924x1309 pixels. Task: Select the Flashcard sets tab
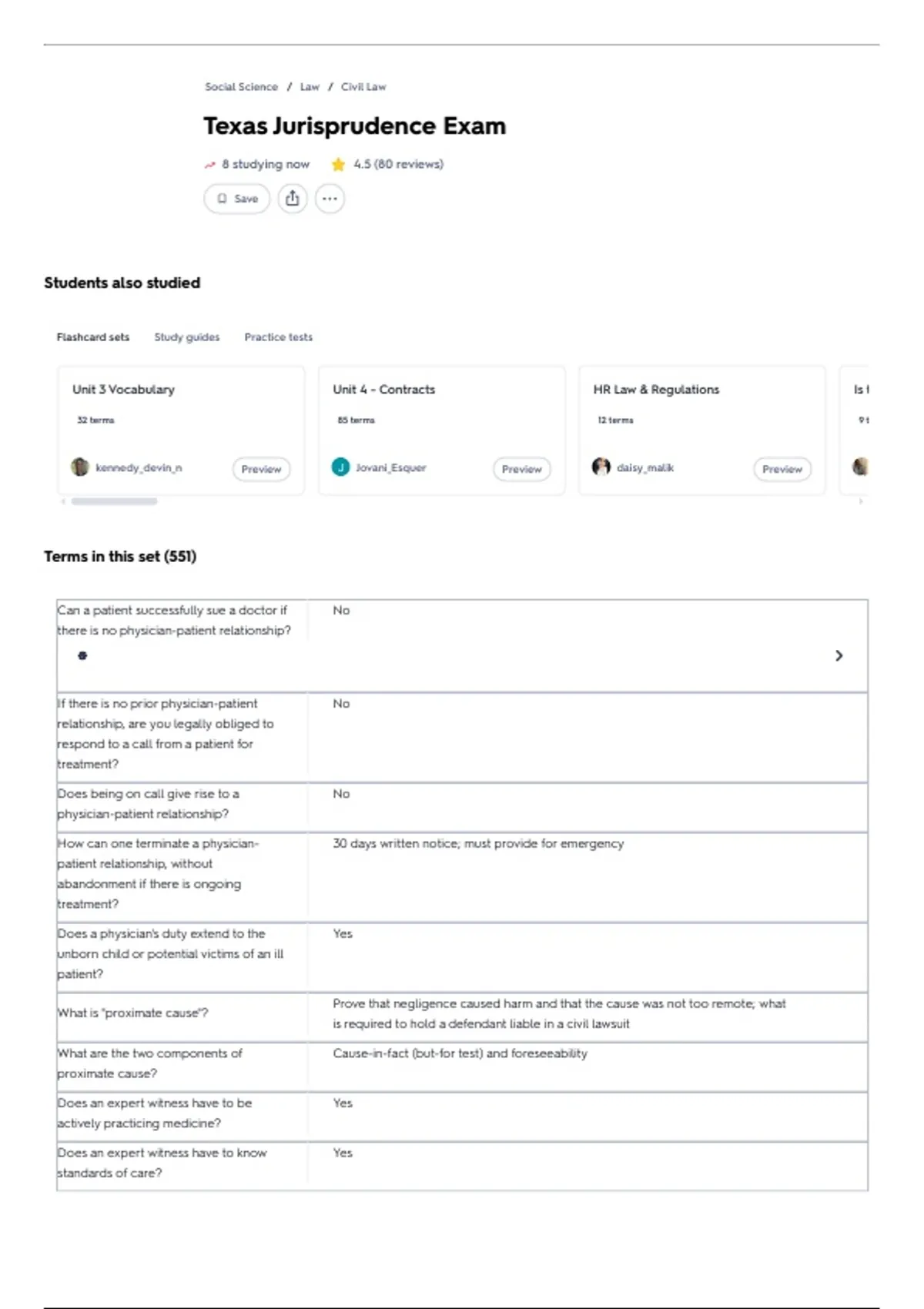click(93, 337)
